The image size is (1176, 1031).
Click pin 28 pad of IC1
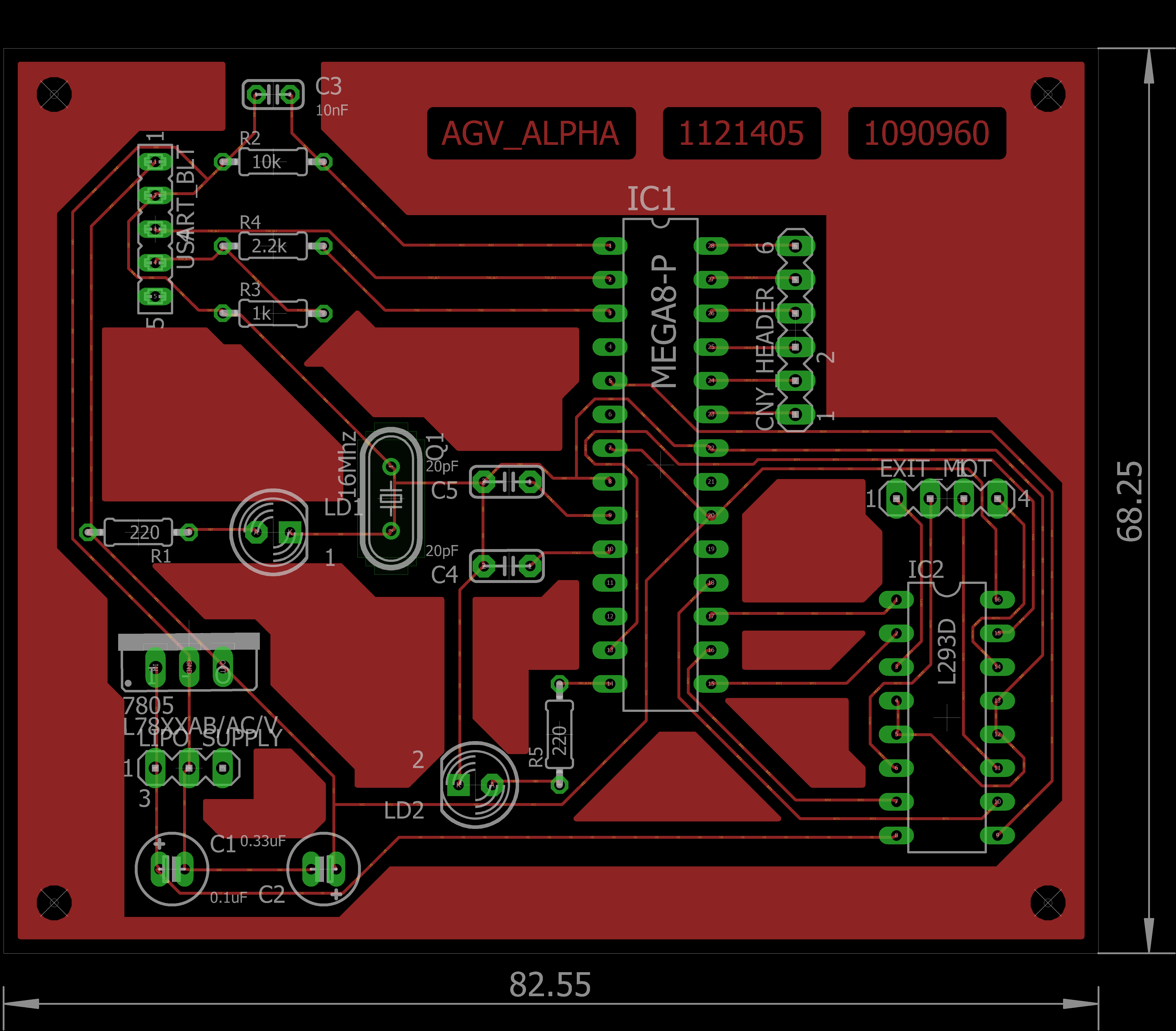(711, 246)
